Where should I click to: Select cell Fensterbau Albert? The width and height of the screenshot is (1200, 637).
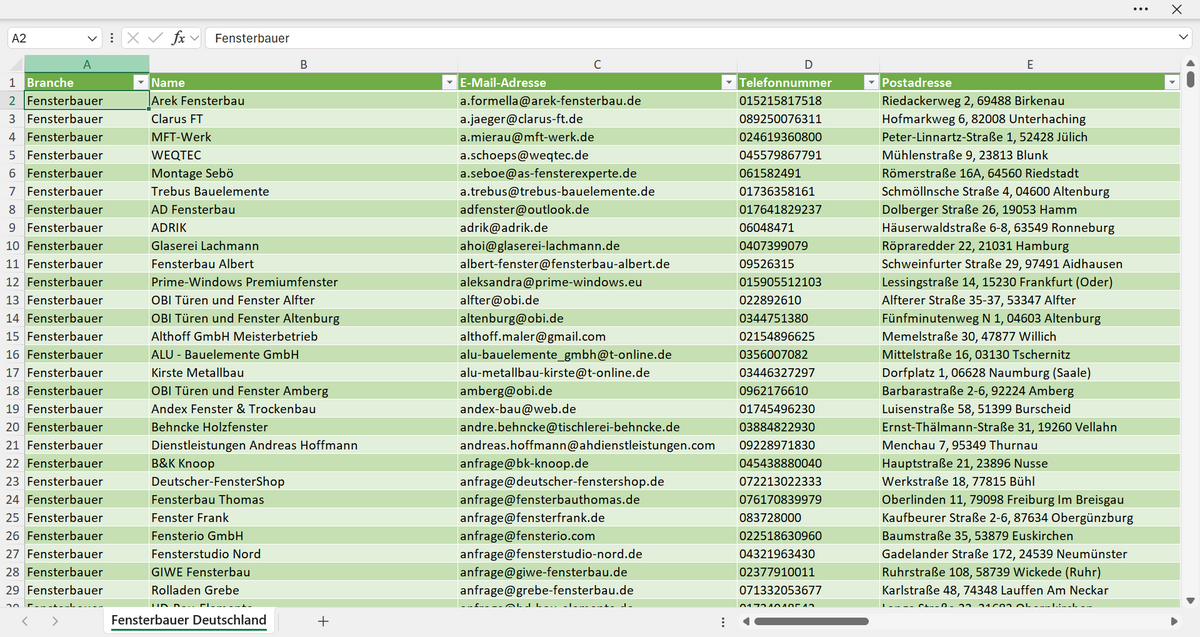point(303,264)
